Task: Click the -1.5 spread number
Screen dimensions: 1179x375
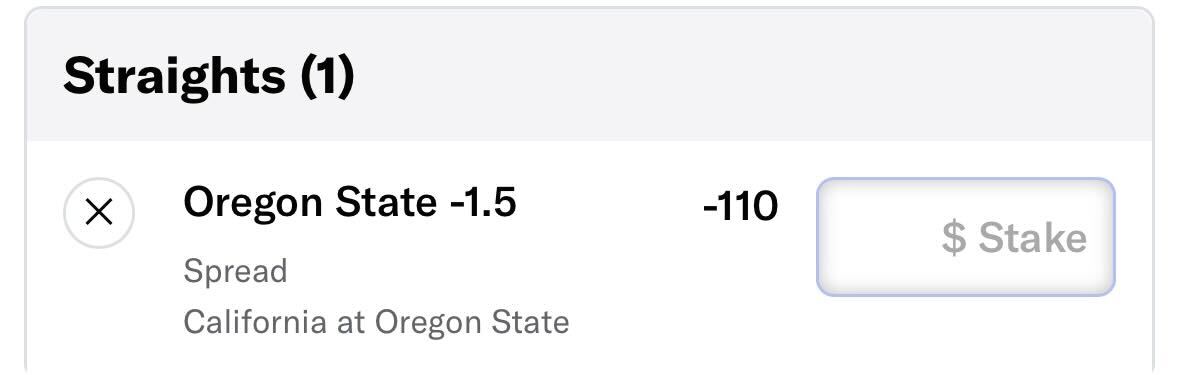Action: [483, 202]
